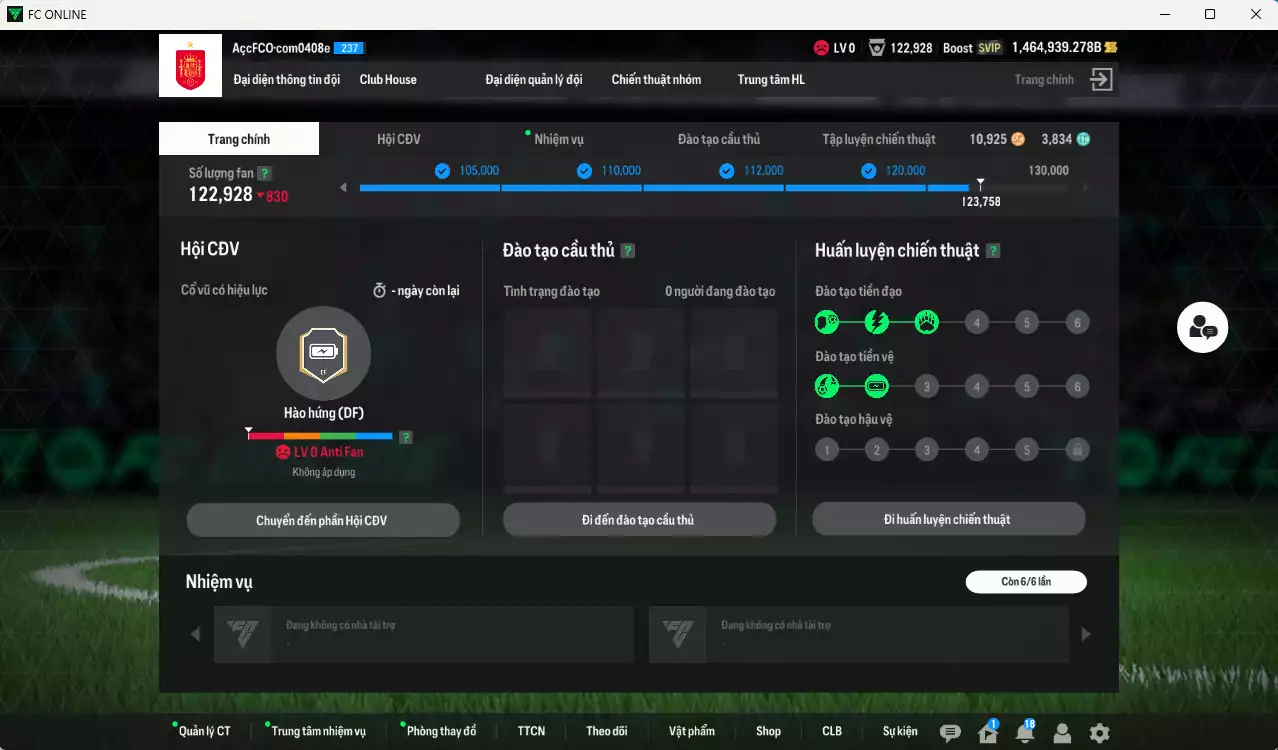Show previous sponsor with left arrow

195,634
